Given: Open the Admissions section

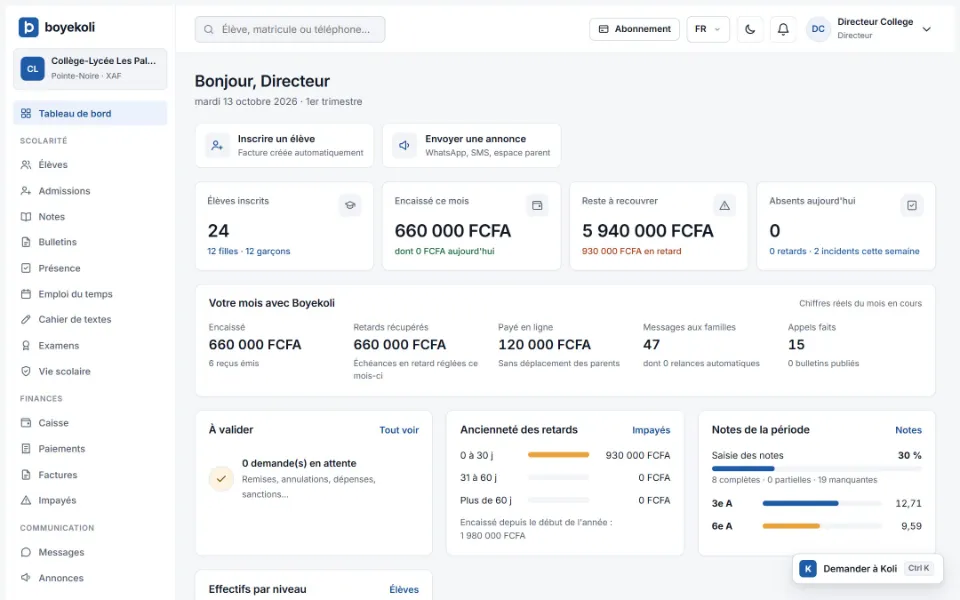Looking at the screenshot, I should 90,191.
